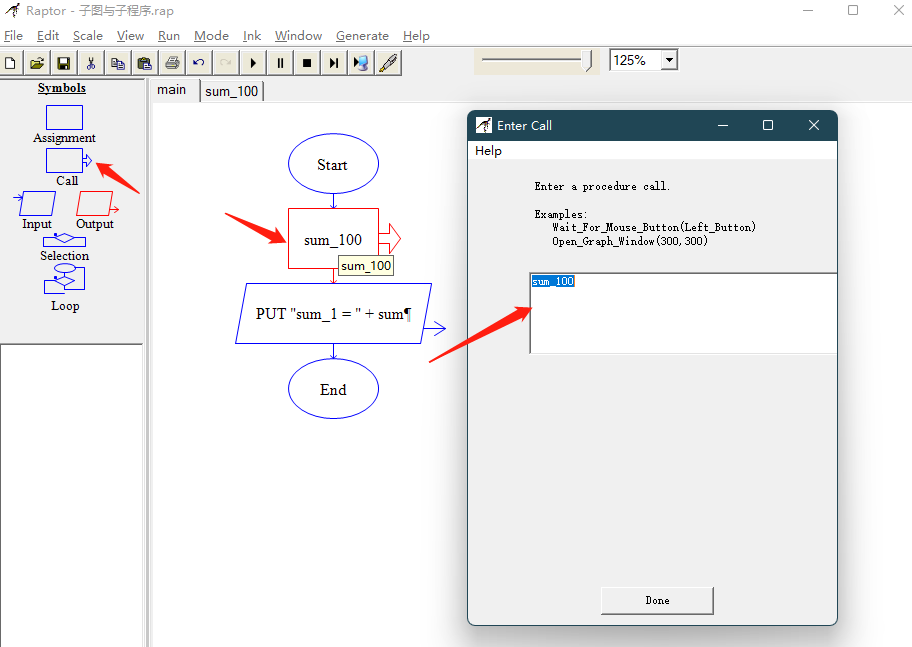The image size is (912, 647).
Task: Open the Generate menu
Action: click(362, 36)
